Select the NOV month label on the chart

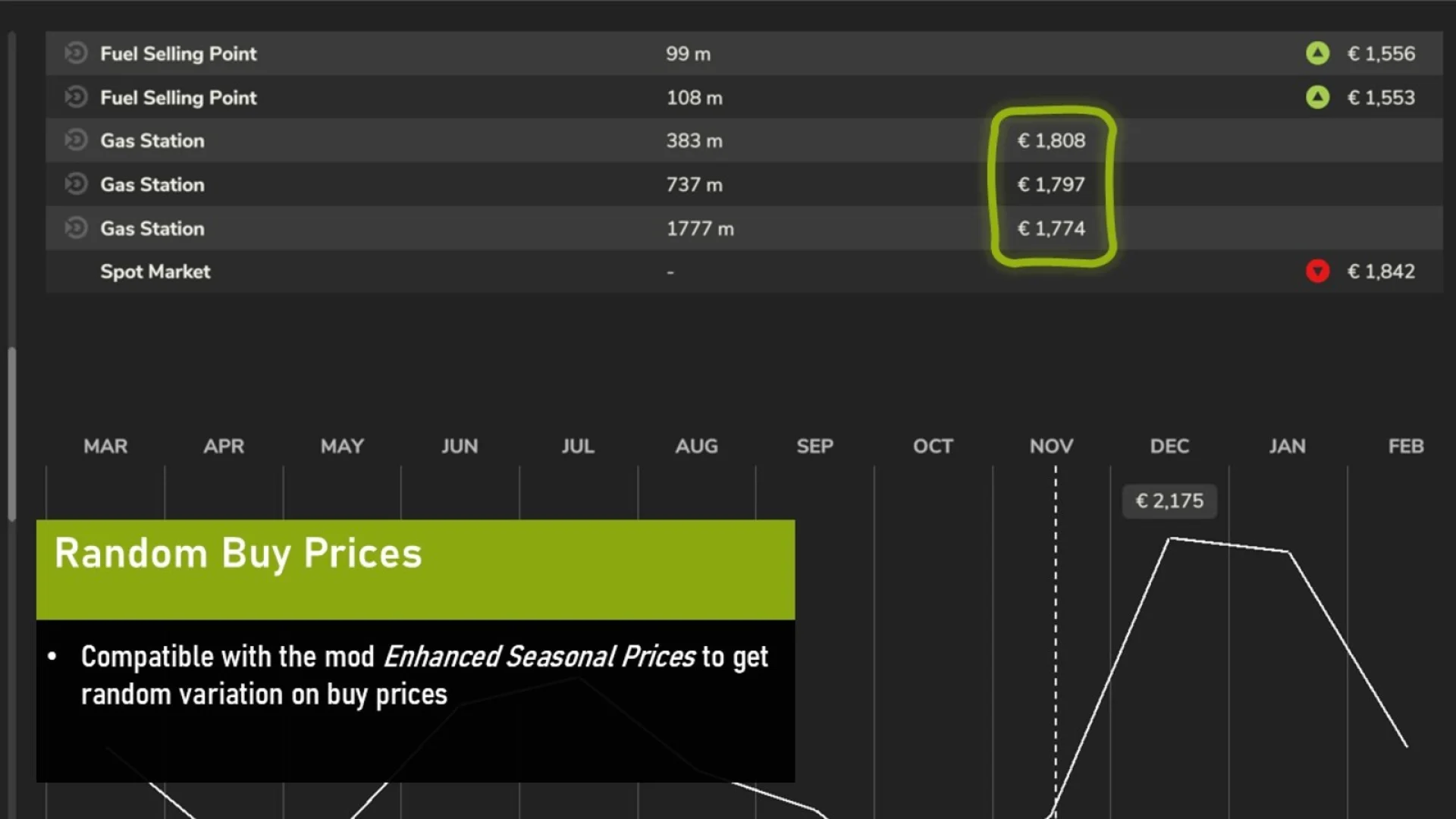1051,446
